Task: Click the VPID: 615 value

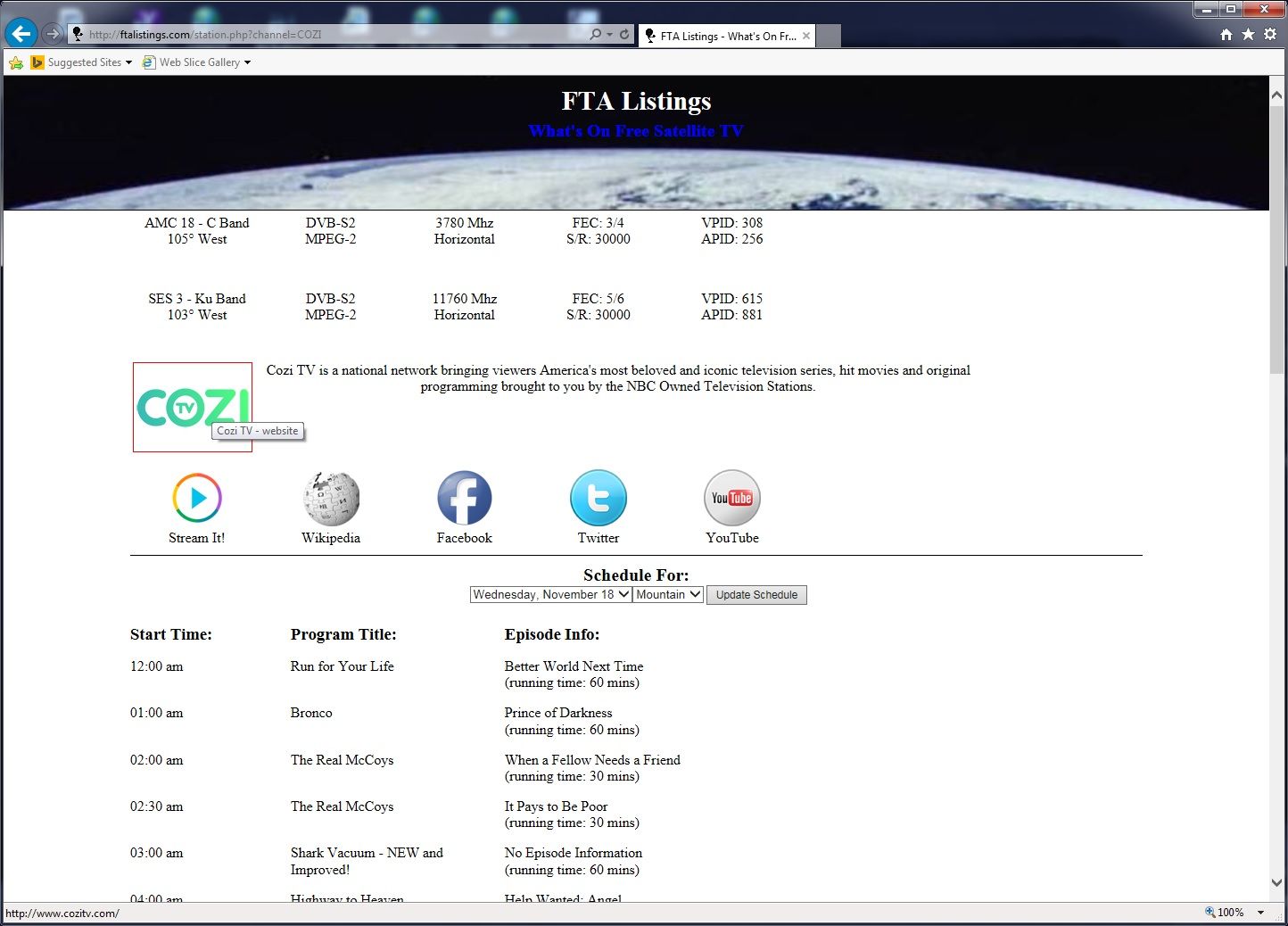Action: coord(732,299)
